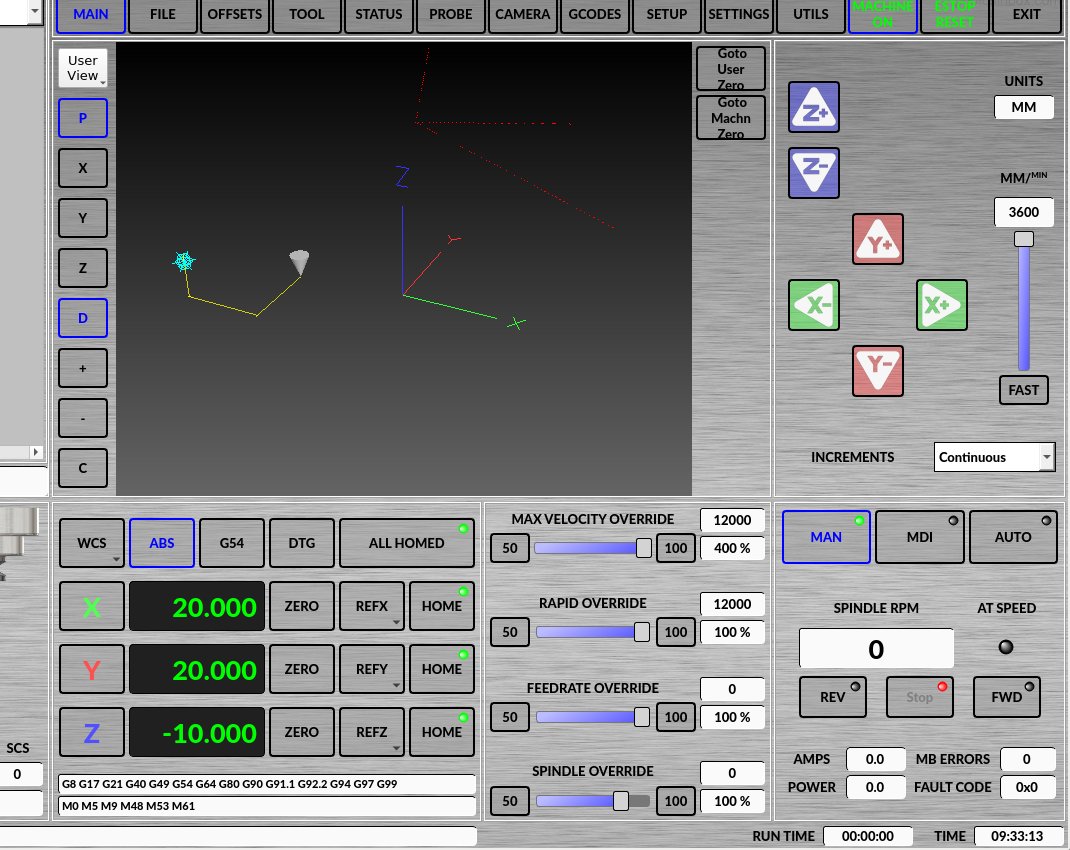Toggle dimensions display with D button

(83, 318)
